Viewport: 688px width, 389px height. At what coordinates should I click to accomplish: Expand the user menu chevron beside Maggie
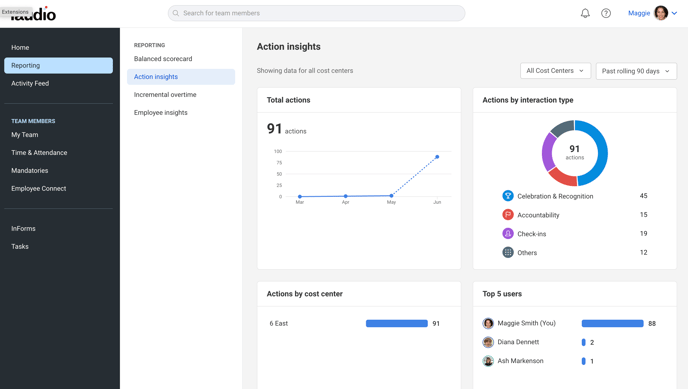674,13
